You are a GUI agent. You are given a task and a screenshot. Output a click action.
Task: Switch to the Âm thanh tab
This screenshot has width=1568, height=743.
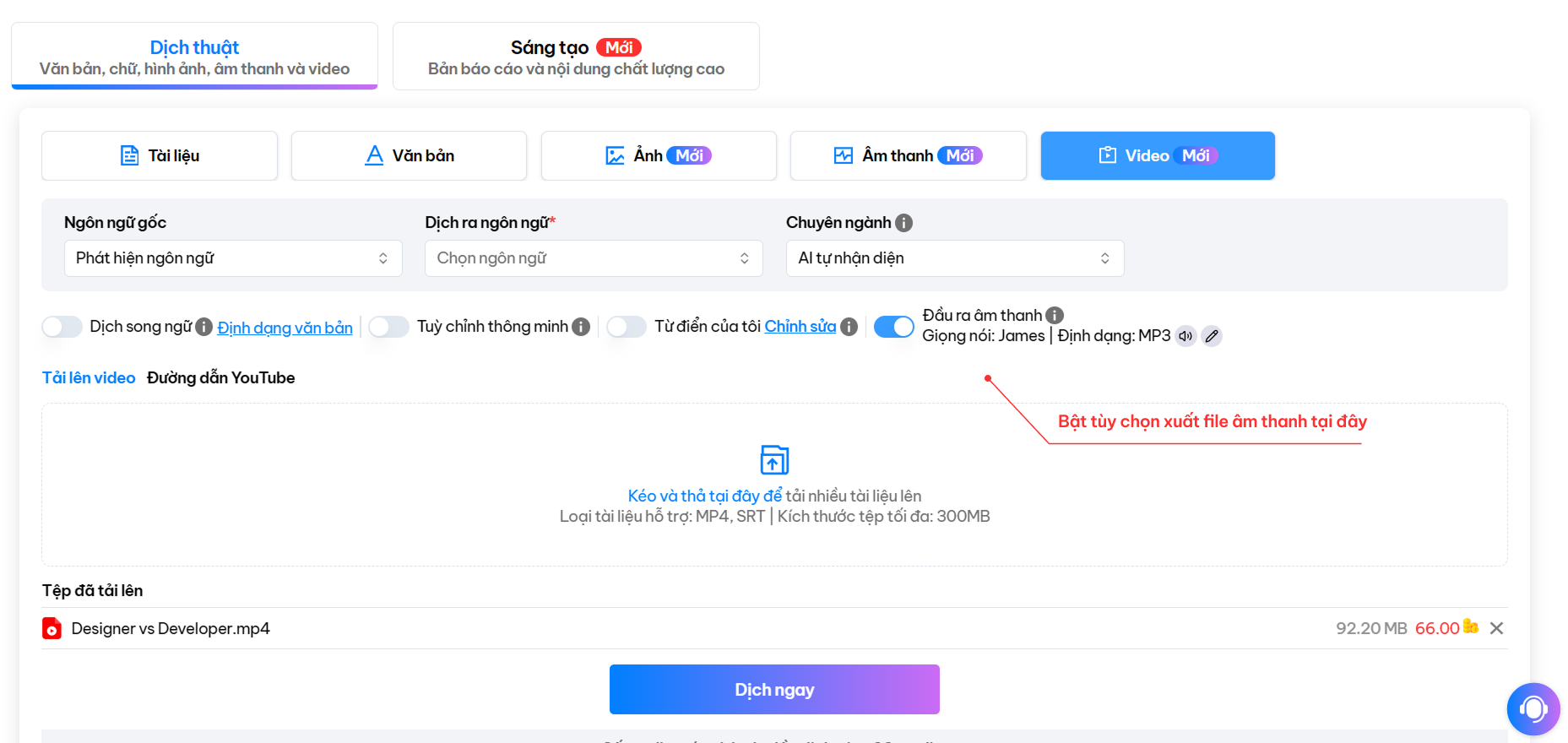pyautogui.click(x=908, y=155)
